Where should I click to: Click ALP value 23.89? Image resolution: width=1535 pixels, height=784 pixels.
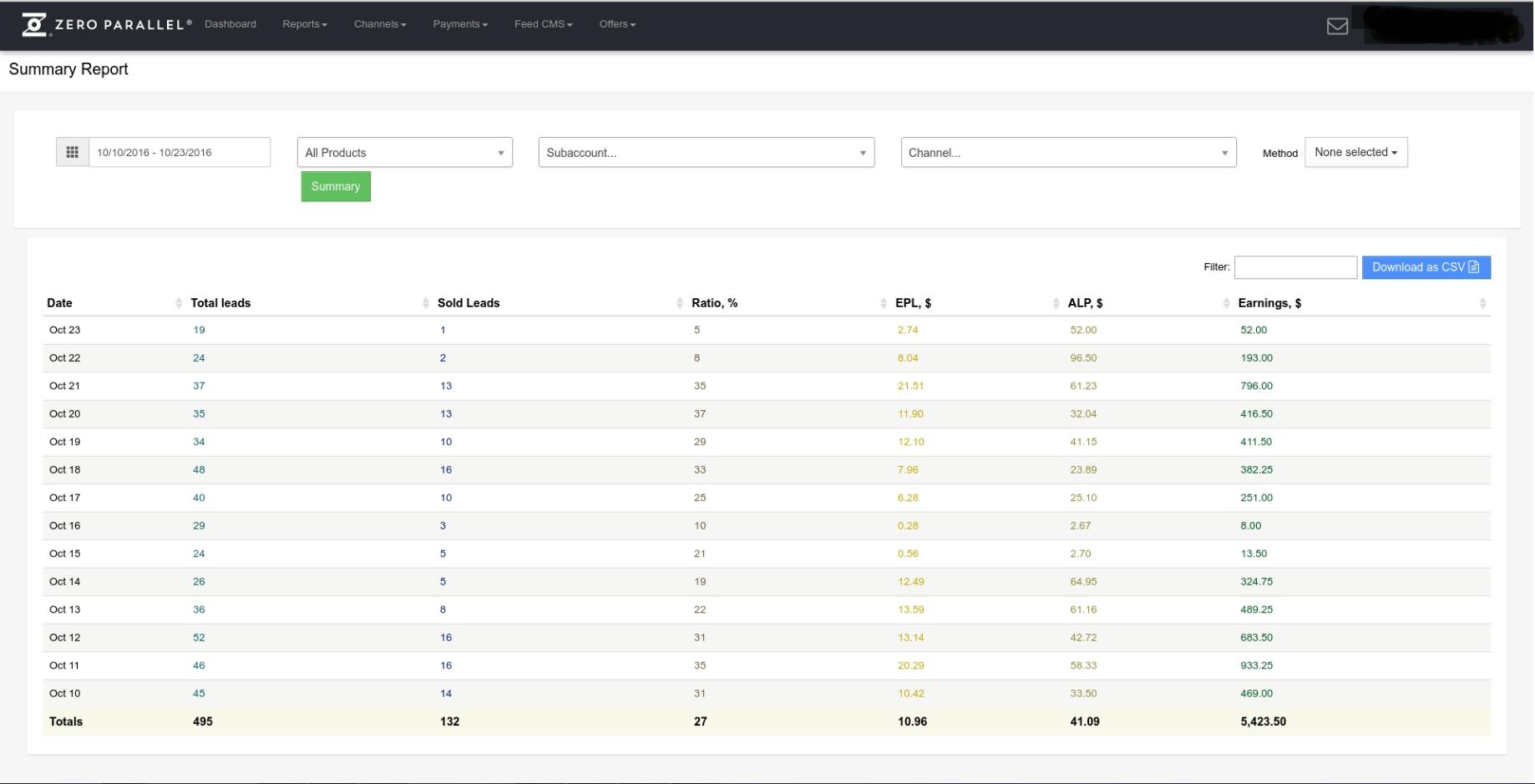[1083, 469]
